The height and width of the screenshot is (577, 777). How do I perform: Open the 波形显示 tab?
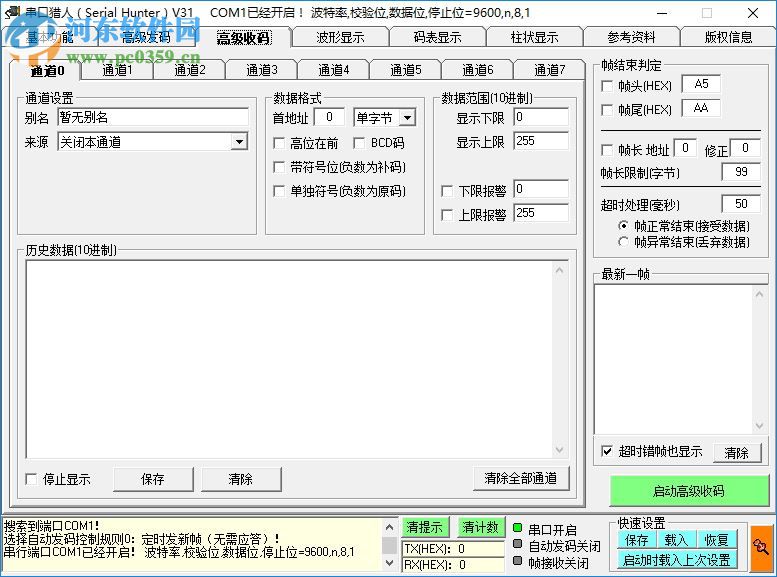[340, 37]
